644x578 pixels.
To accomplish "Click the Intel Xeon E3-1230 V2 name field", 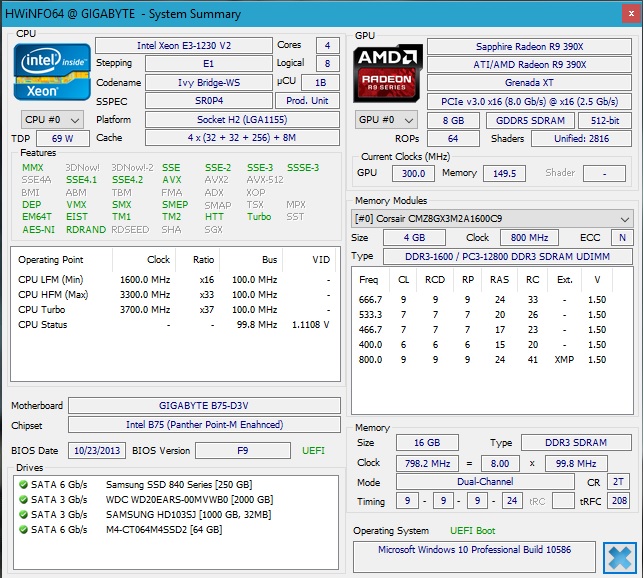I will pos(184,45).
